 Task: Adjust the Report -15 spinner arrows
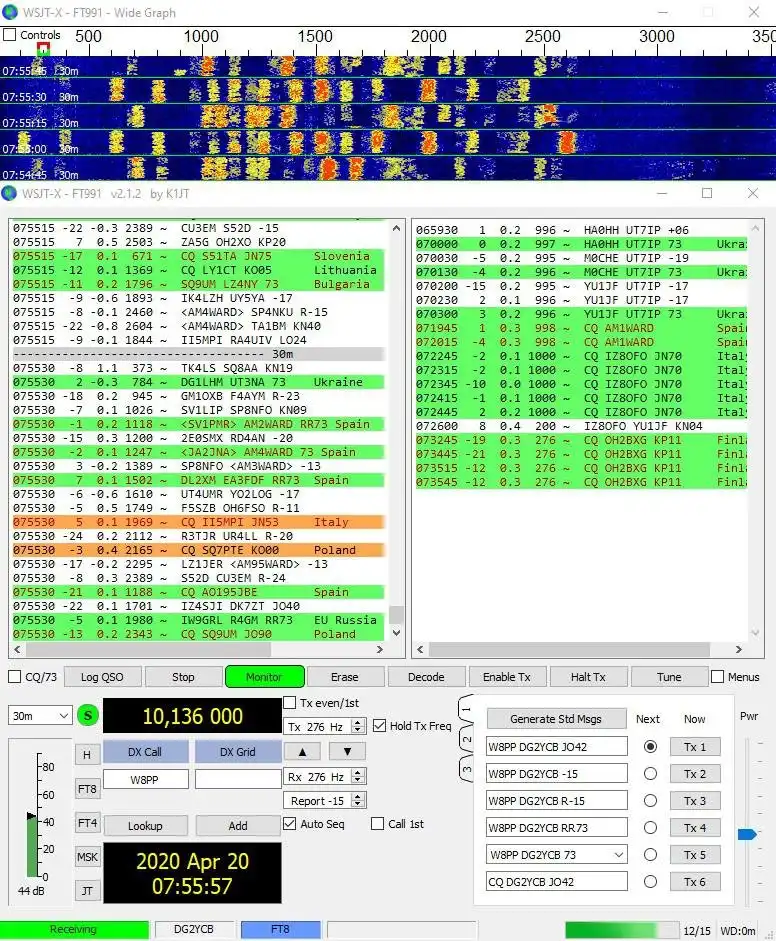[358, 801]
